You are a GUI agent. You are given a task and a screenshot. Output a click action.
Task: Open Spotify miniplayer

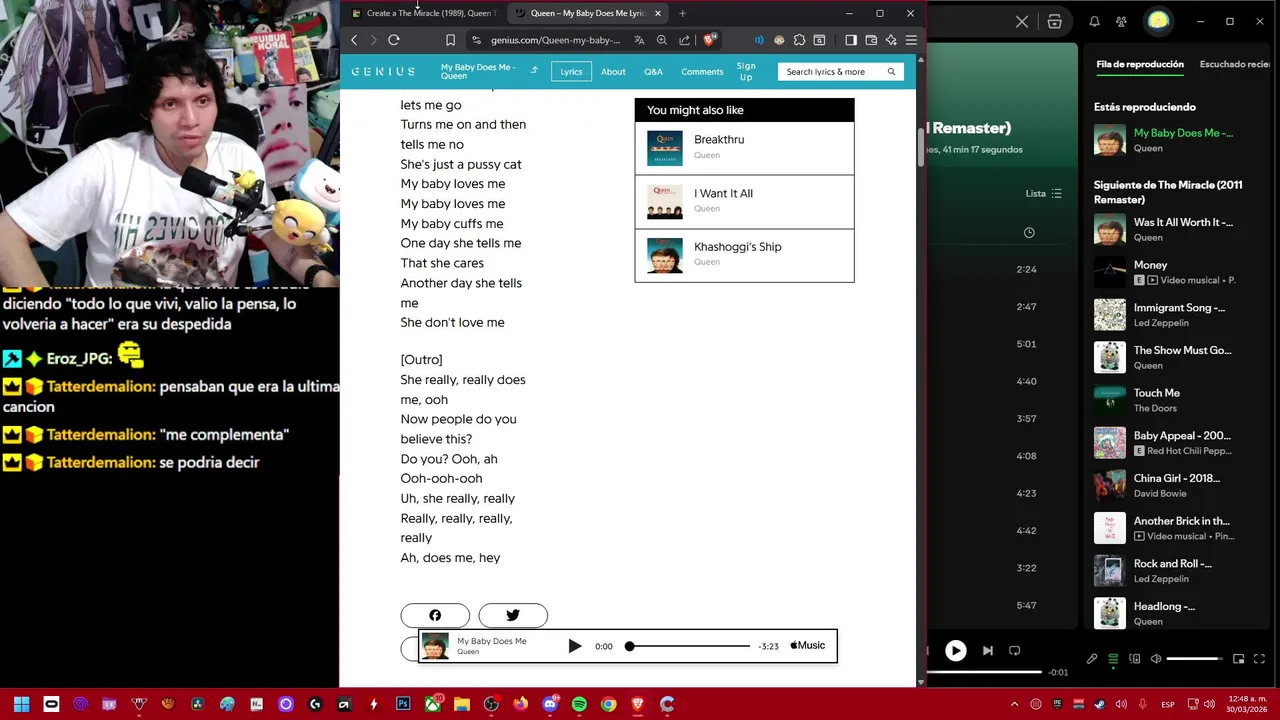pyautogui.click(x=1239, y=659)
